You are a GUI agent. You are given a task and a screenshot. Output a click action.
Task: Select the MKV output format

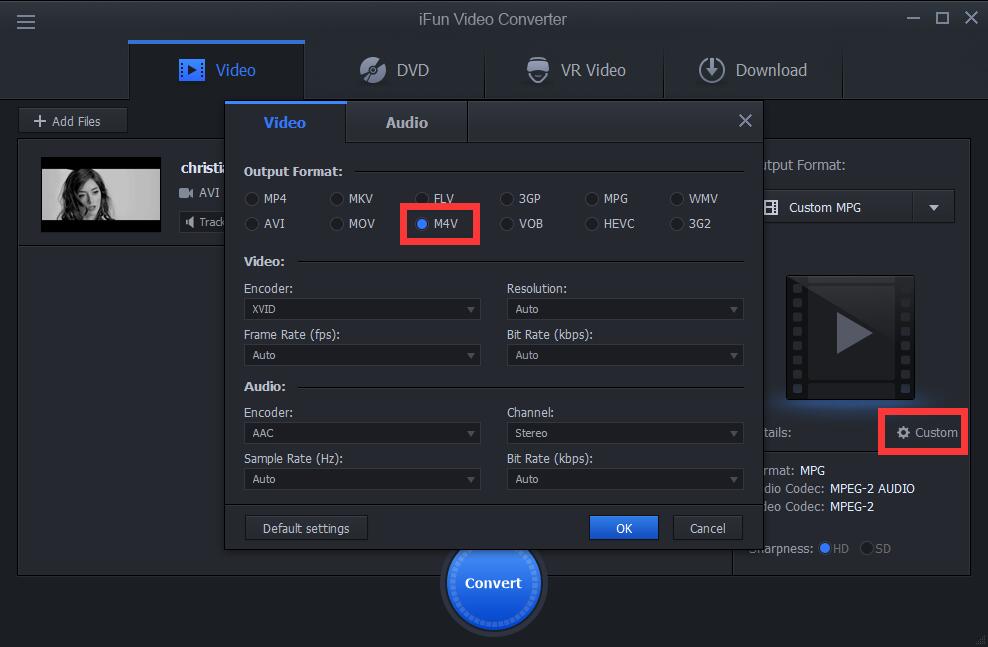[x=352, y=199]
